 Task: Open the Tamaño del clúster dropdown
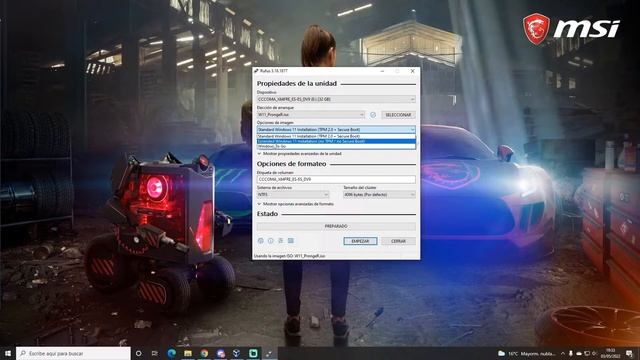click(379, 195)
